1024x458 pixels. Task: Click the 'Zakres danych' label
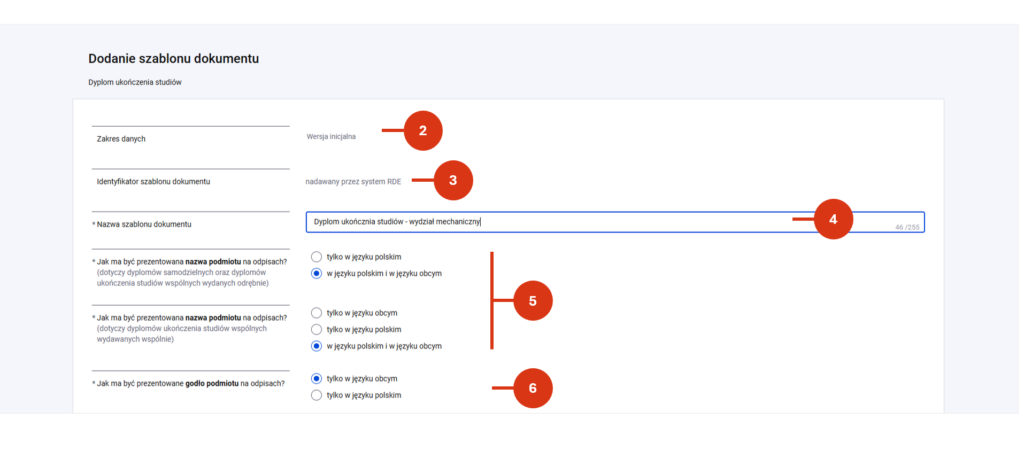click(121, 139)
